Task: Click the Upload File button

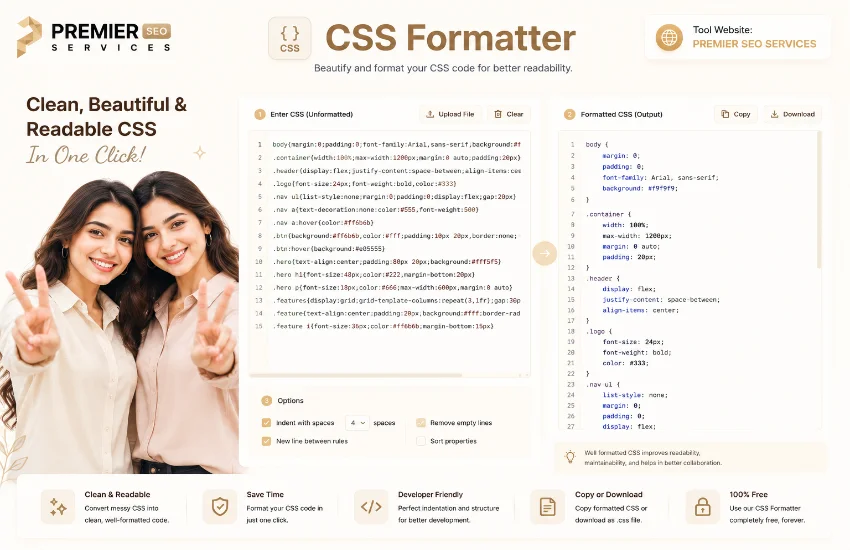Action: pyautogui.click(x=450, y=114)
